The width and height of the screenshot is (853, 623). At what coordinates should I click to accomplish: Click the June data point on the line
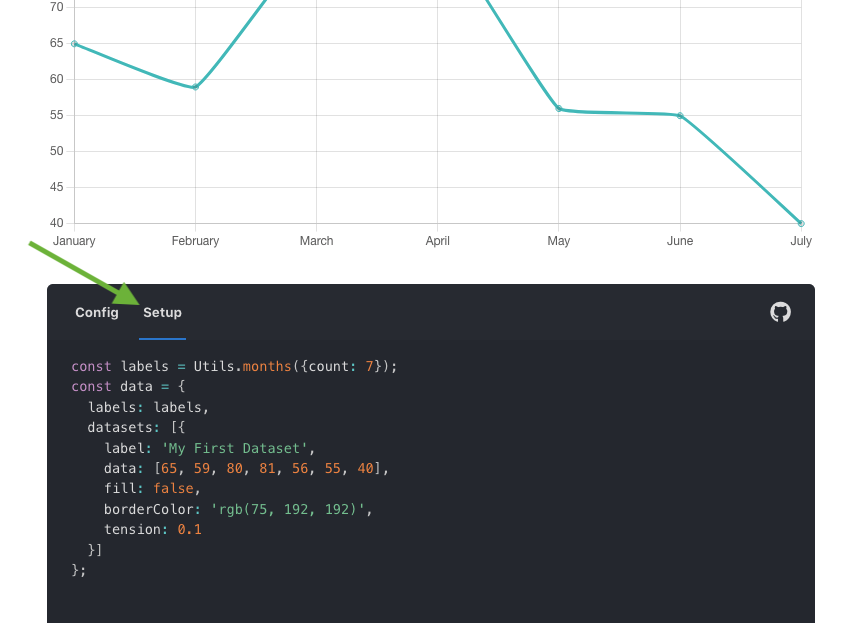tap(680, 113)
